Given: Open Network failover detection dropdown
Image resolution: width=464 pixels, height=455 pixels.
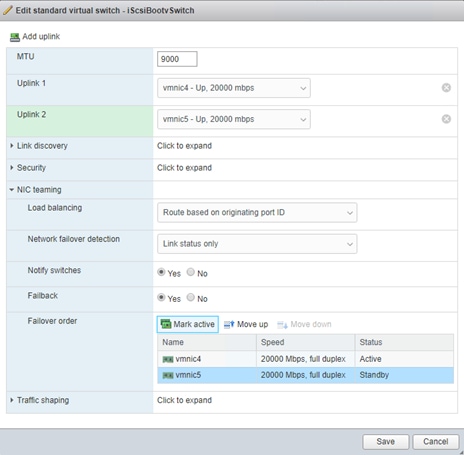Looking at the screenshot, I should tap(257, 244).
